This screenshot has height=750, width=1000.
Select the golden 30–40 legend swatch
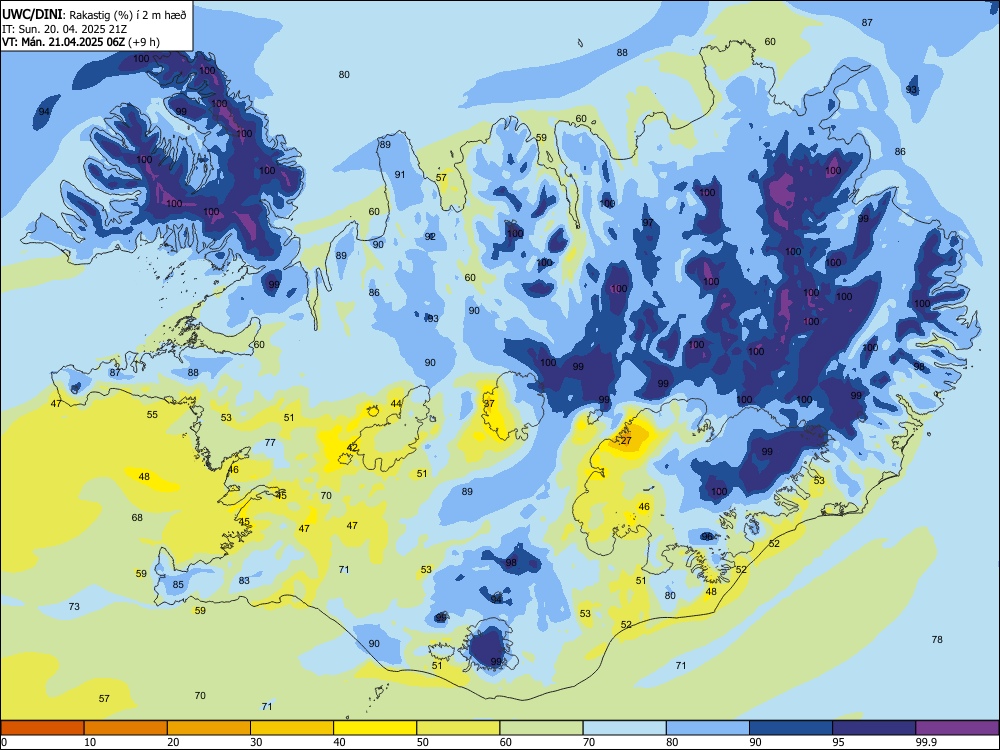pyautogui.click(x=292, y=728)
